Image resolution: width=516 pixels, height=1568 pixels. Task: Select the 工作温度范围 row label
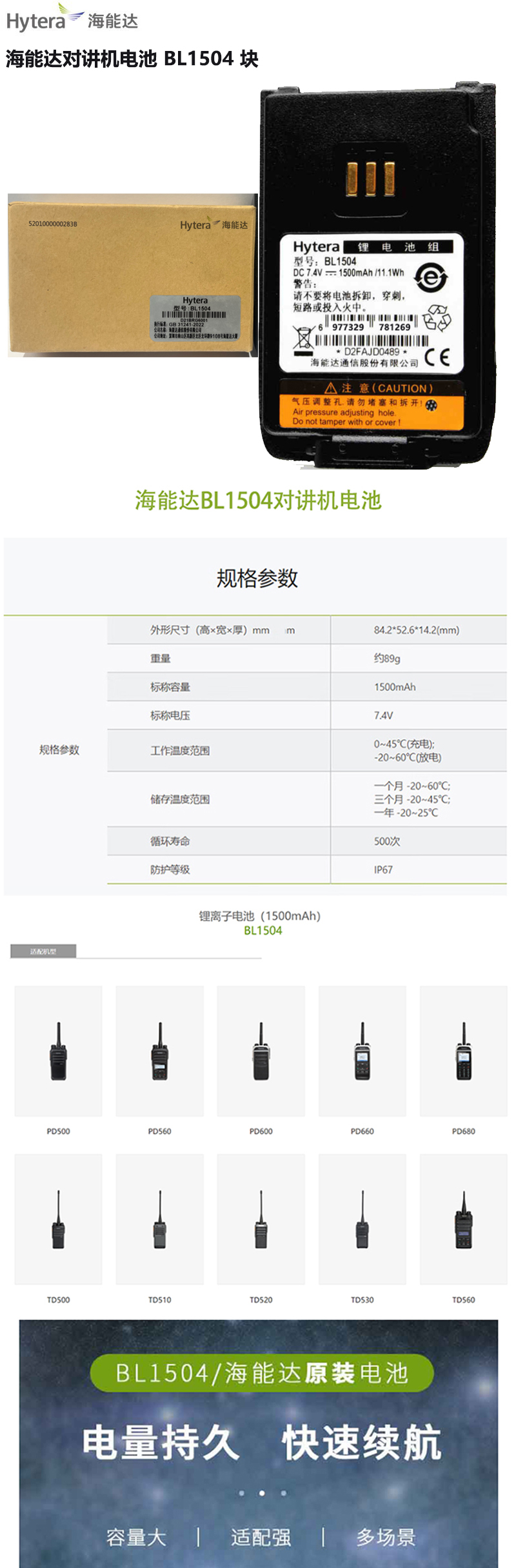point(180,751)
